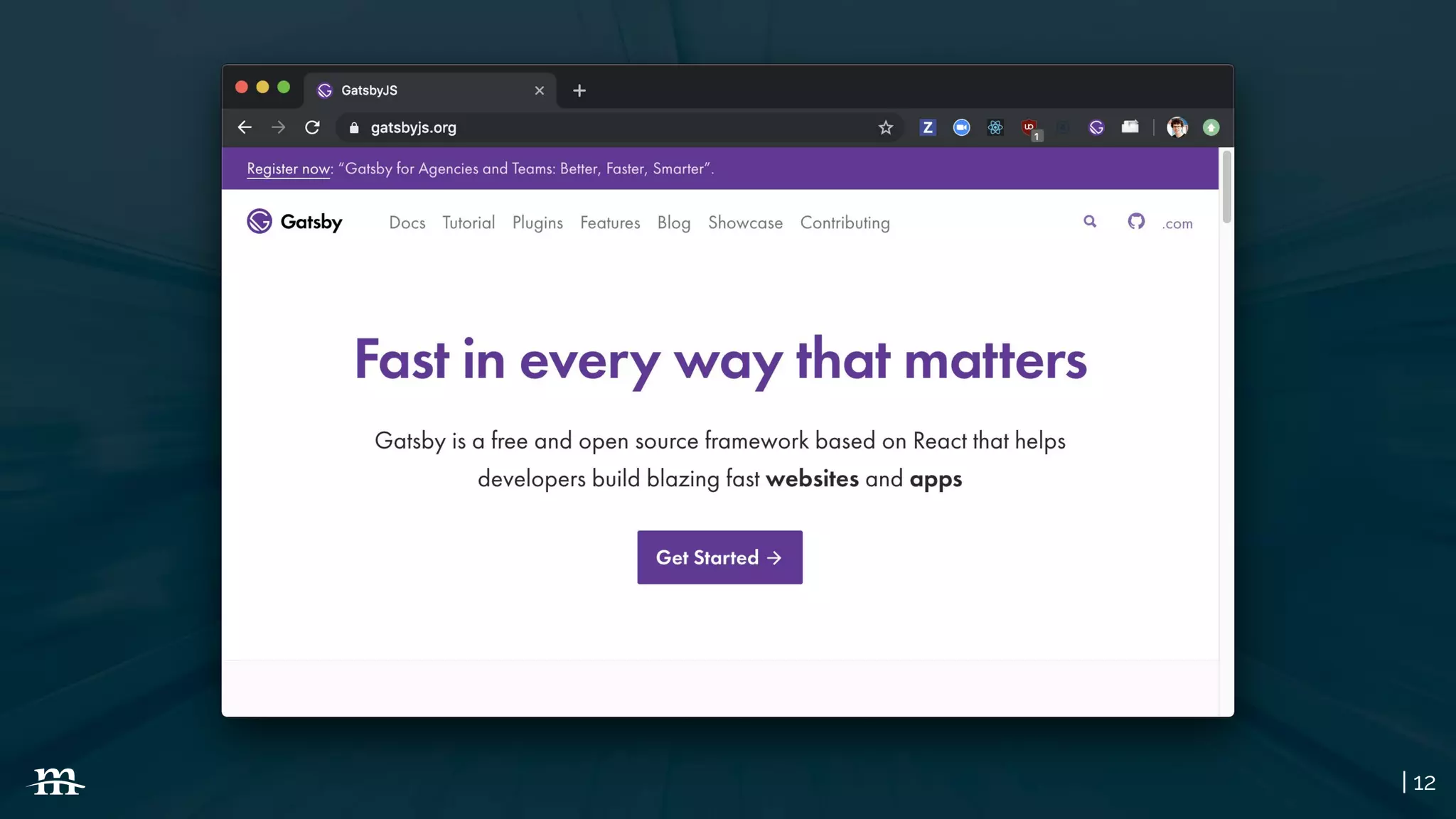Open a new browser tab
The image size is (1456, 819).
point(579,90)
